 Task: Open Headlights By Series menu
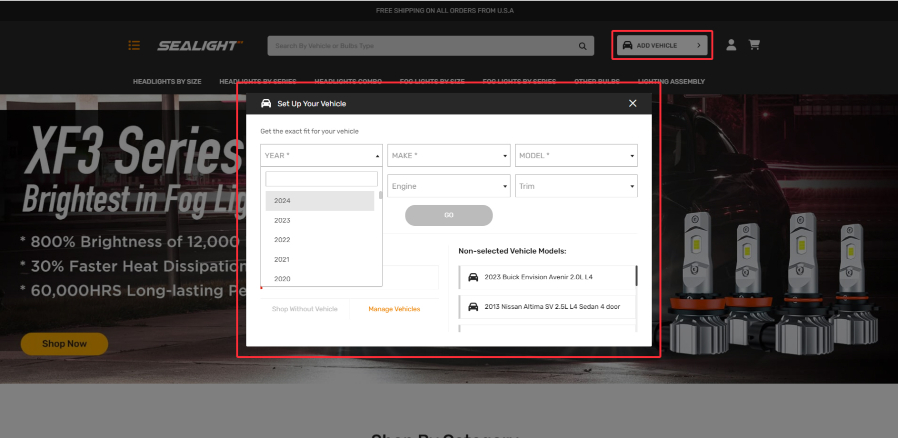click(x=258, y=82)
